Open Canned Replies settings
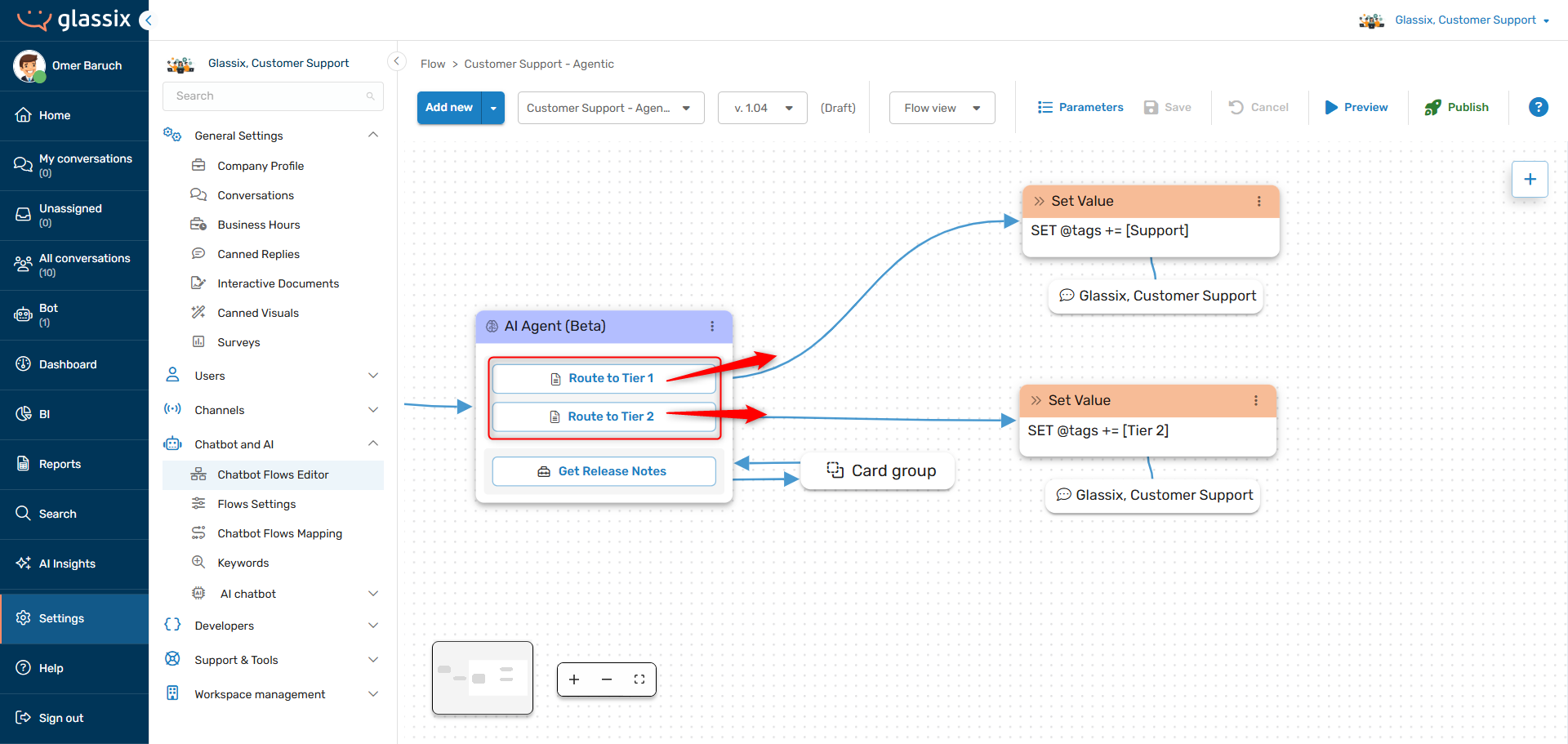1568x744 pixels. [x=258, y=254]
